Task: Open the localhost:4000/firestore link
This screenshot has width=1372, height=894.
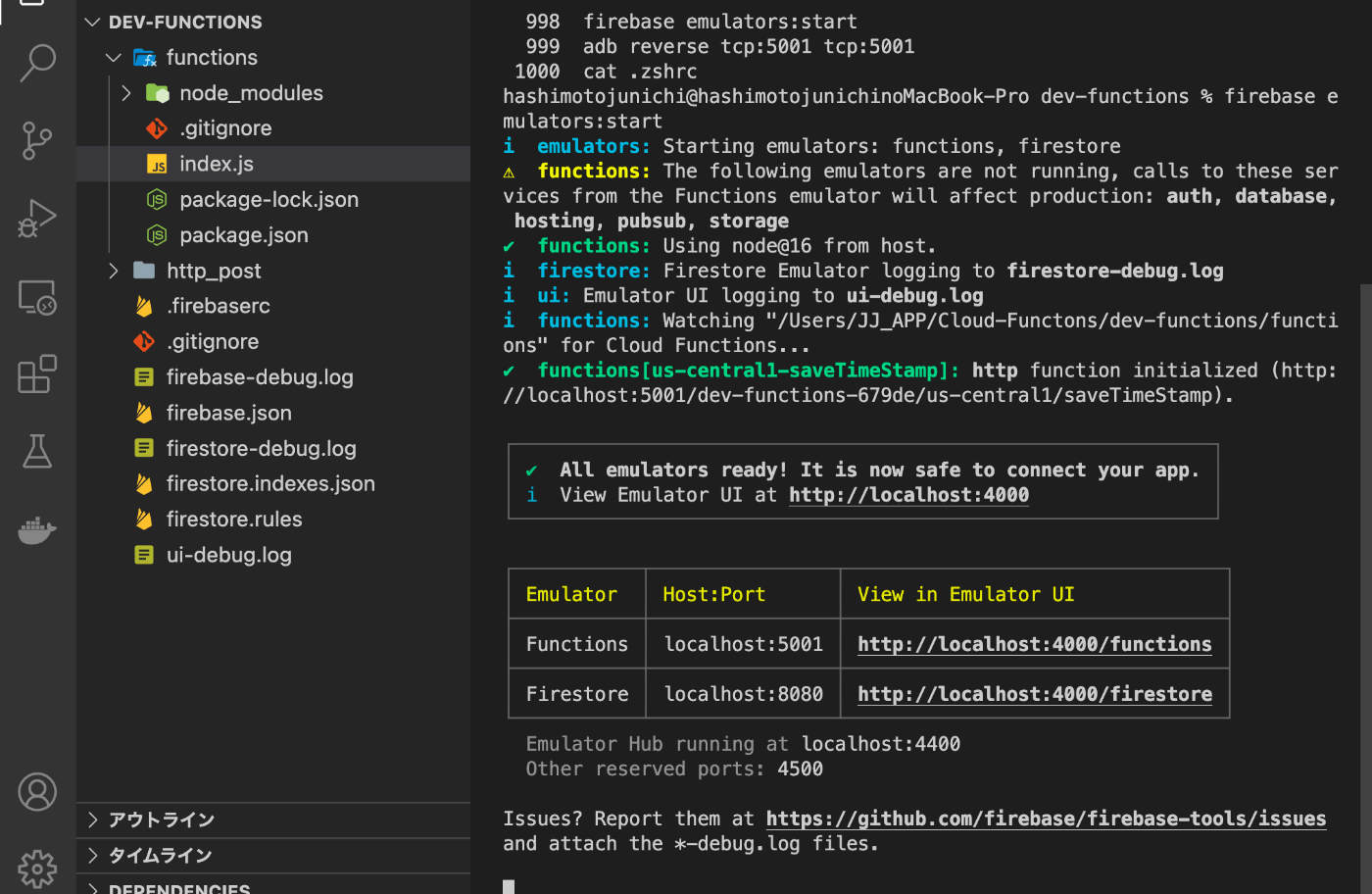Action: pyautogui.click(x=1034, y=694)
